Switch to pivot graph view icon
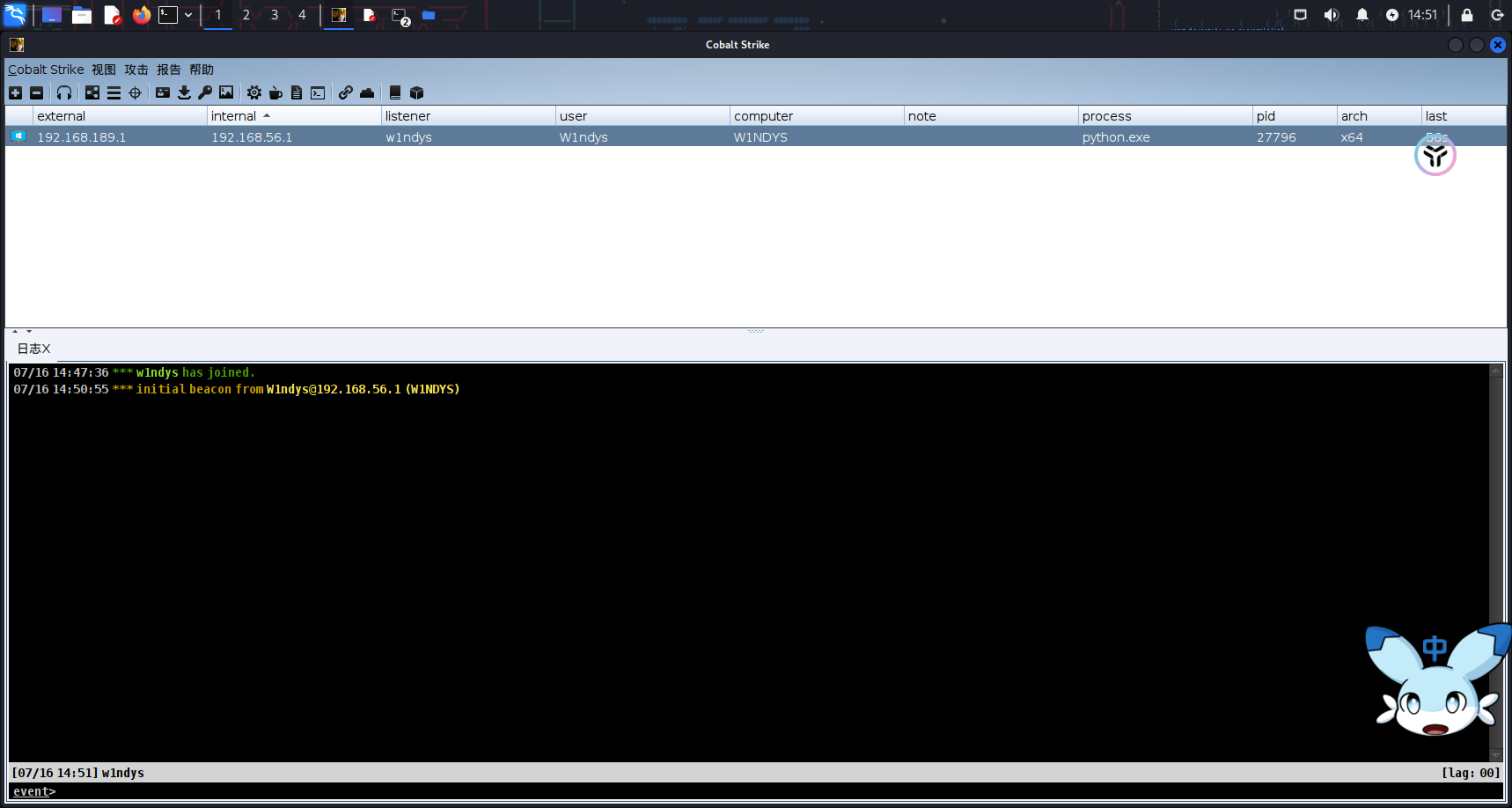 pos(92,92)
